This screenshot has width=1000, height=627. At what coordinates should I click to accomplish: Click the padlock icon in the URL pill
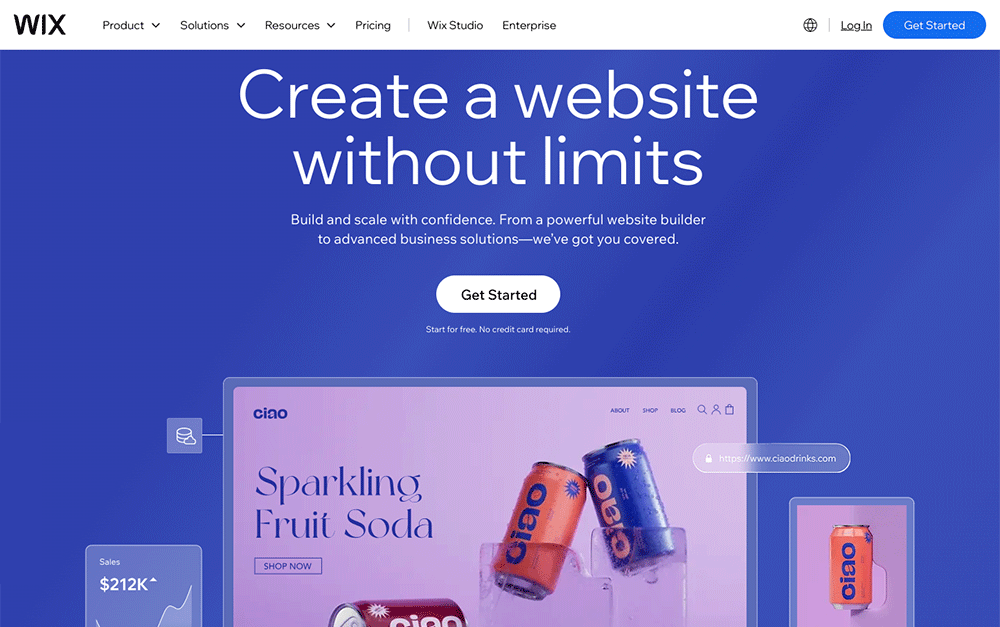pos(709,458)
